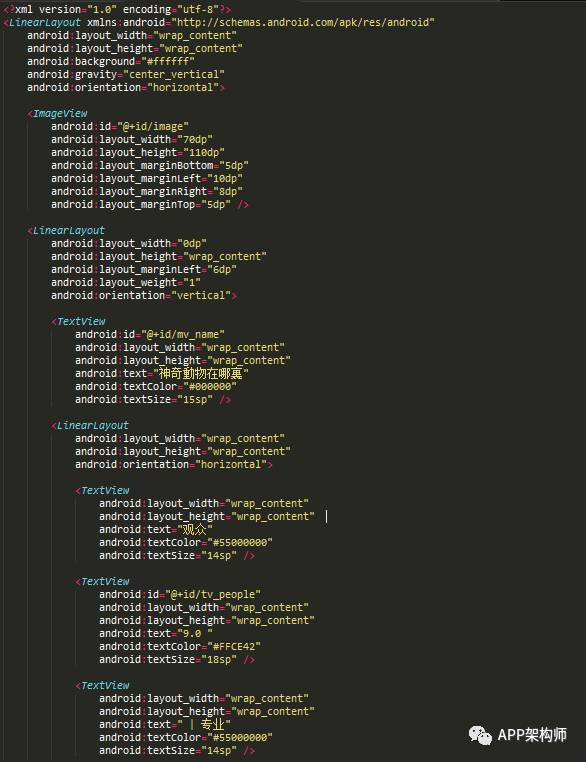Click the textSize="18sp" attribute
586x762 pixels.
tap(168, 659)
